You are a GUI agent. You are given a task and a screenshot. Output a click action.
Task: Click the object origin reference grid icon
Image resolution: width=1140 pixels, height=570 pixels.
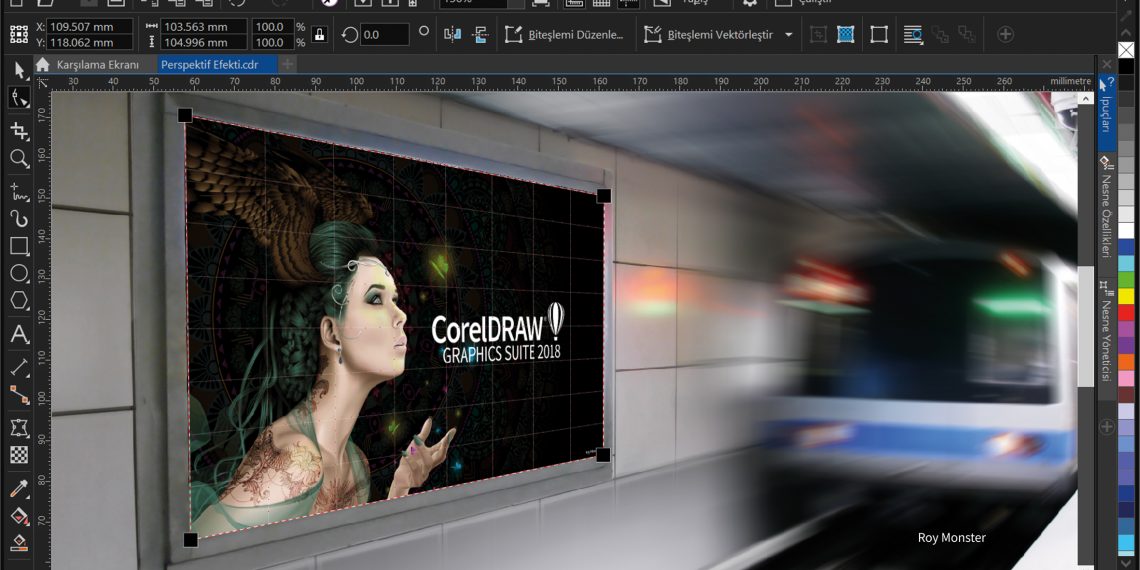click(x=19, y=34)
